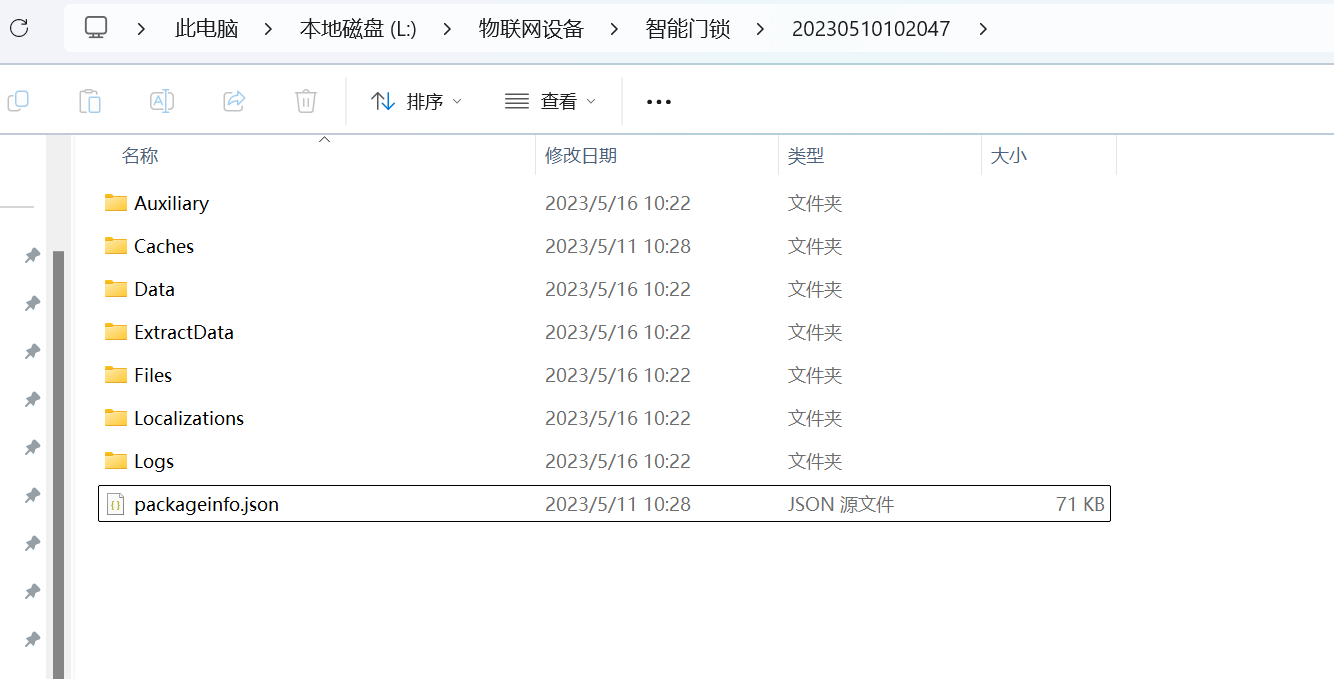The width and height of the screenshot is (1334, 679).
Task: Select the packageinfo.json file
Action: (206, 504)
